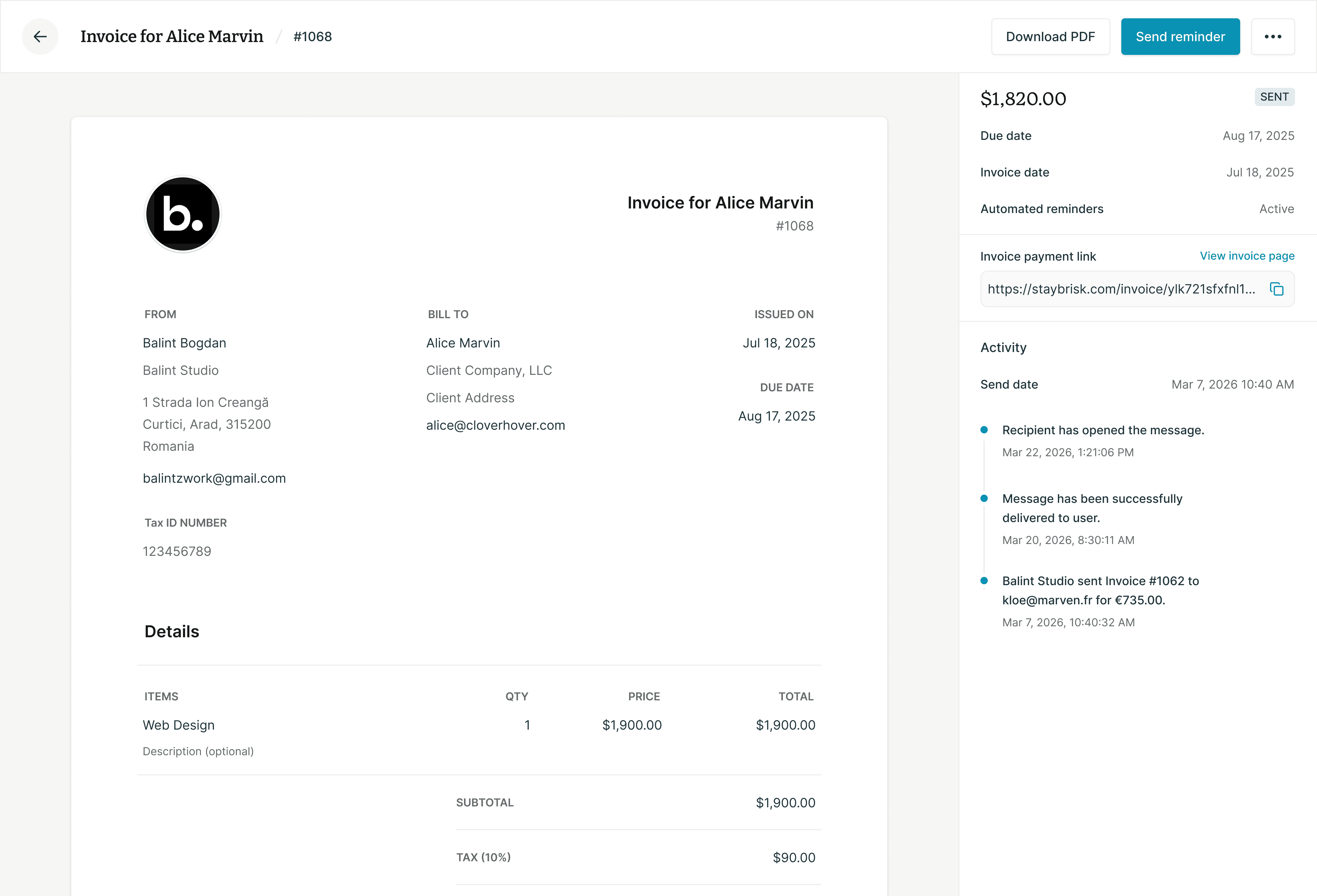Click the Balint Bogdan sender name

click(x=184, y=343)
